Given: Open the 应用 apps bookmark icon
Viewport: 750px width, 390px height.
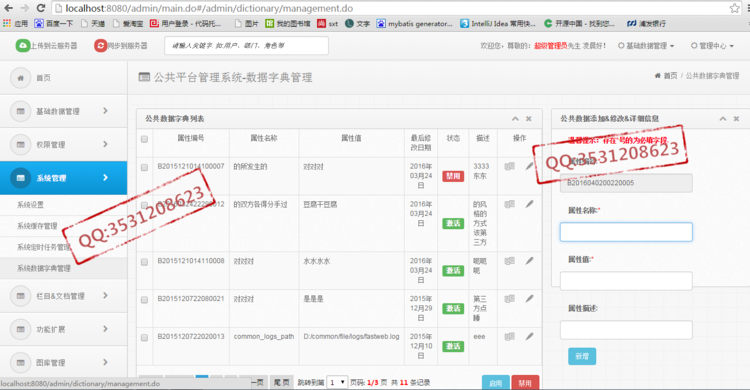Looking at the screenshot, I should coord(7,23).
